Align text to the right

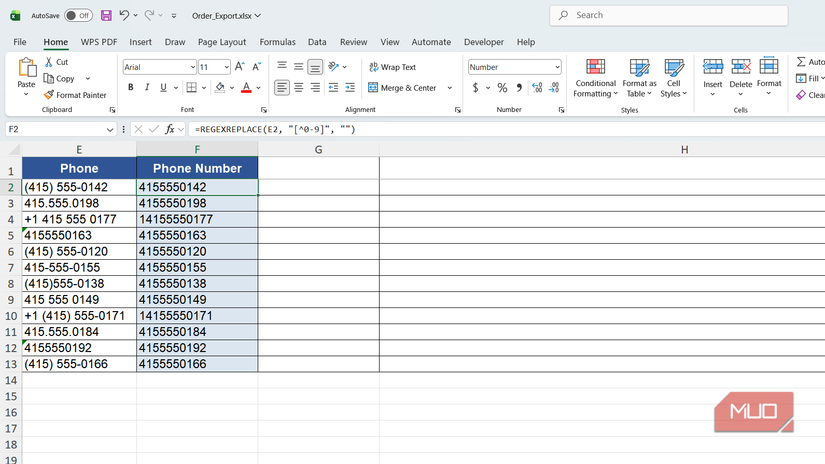pyautogui.click(x=315, y=87)
